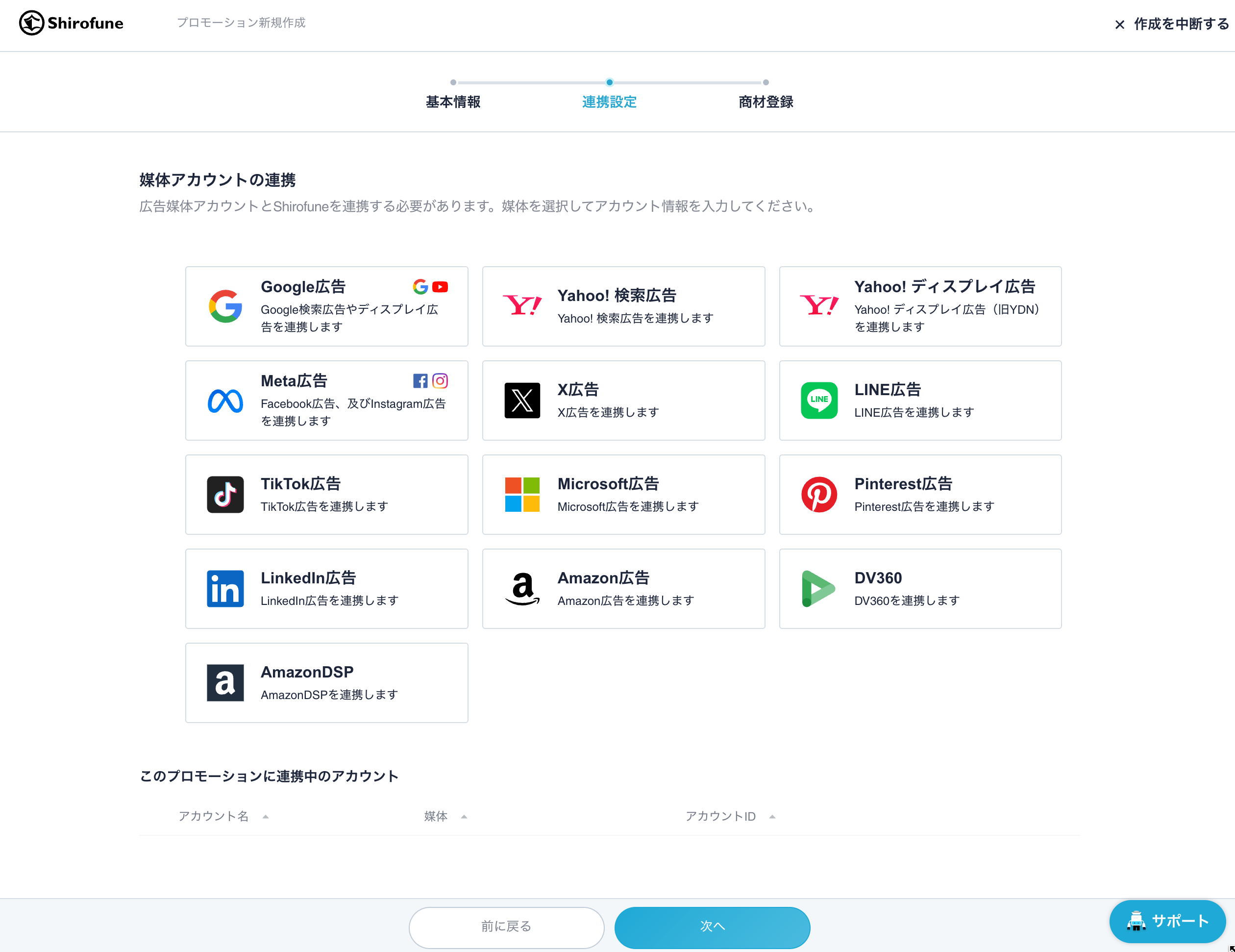The width and height of the screenshot is (1235, 952).
Task: Click description DV360を連携します
Action: pyautogui.click(x=907, y=601)
